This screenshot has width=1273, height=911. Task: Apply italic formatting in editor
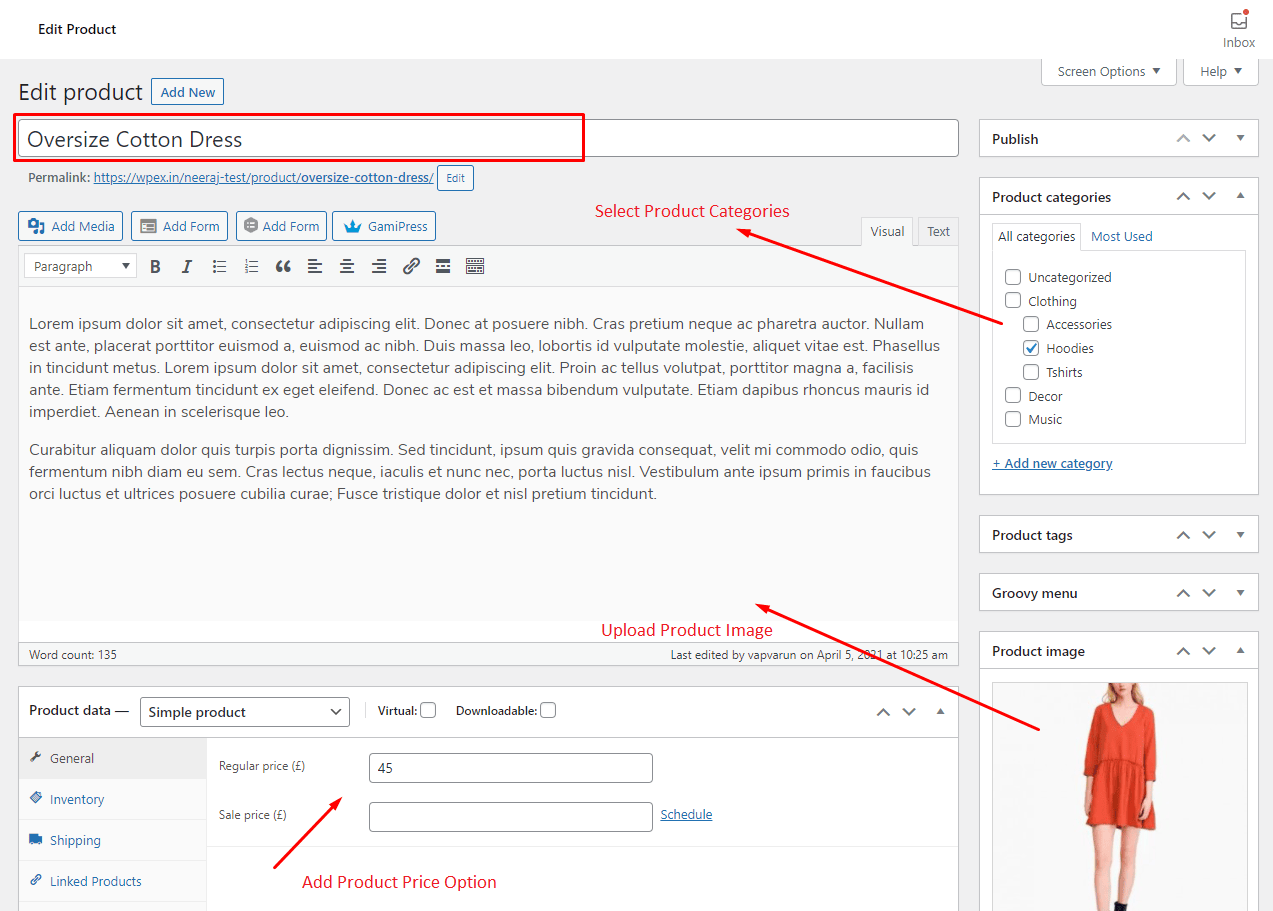[186, 266]
